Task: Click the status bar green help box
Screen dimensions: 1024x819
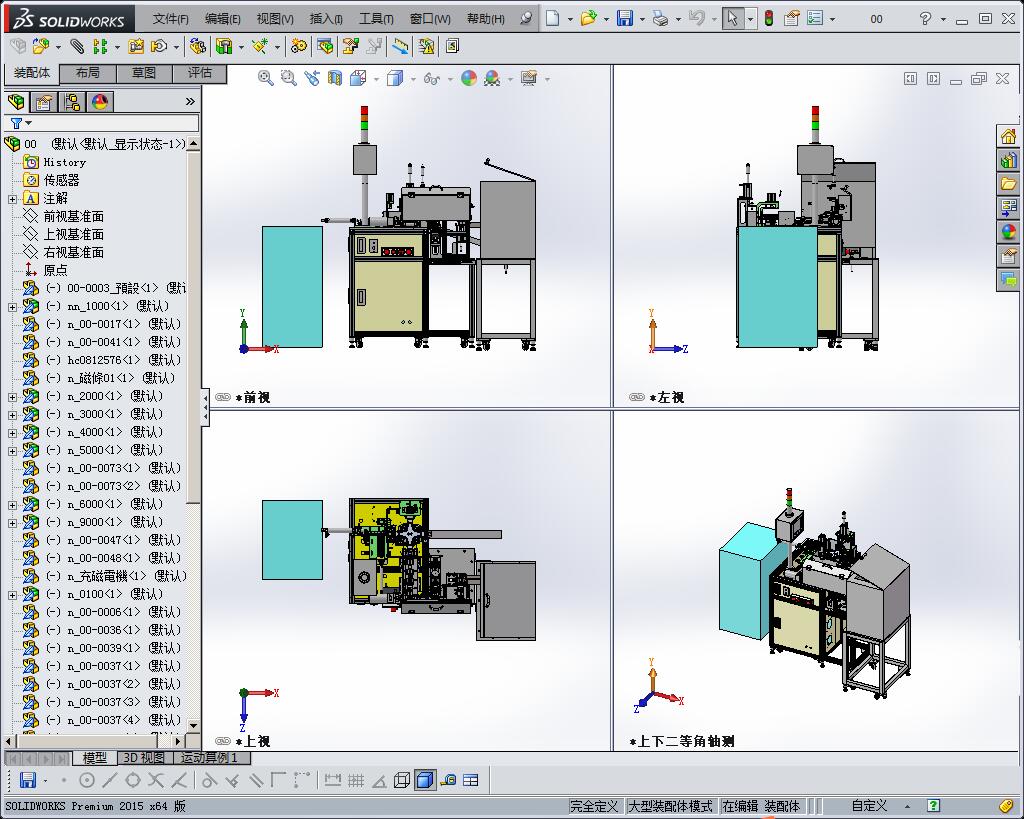Action: pos(933,806)
